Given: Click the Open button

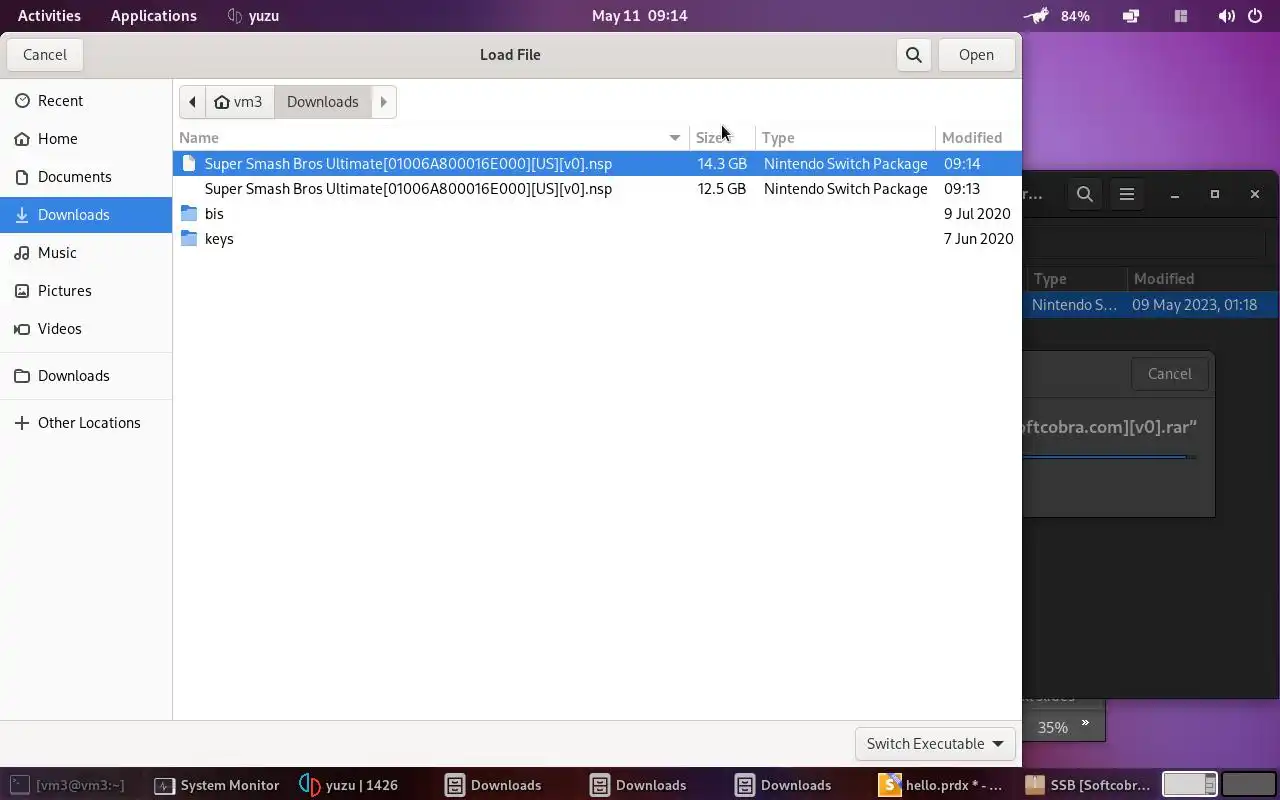Looking at the screenshot, I should coord(976,55).
